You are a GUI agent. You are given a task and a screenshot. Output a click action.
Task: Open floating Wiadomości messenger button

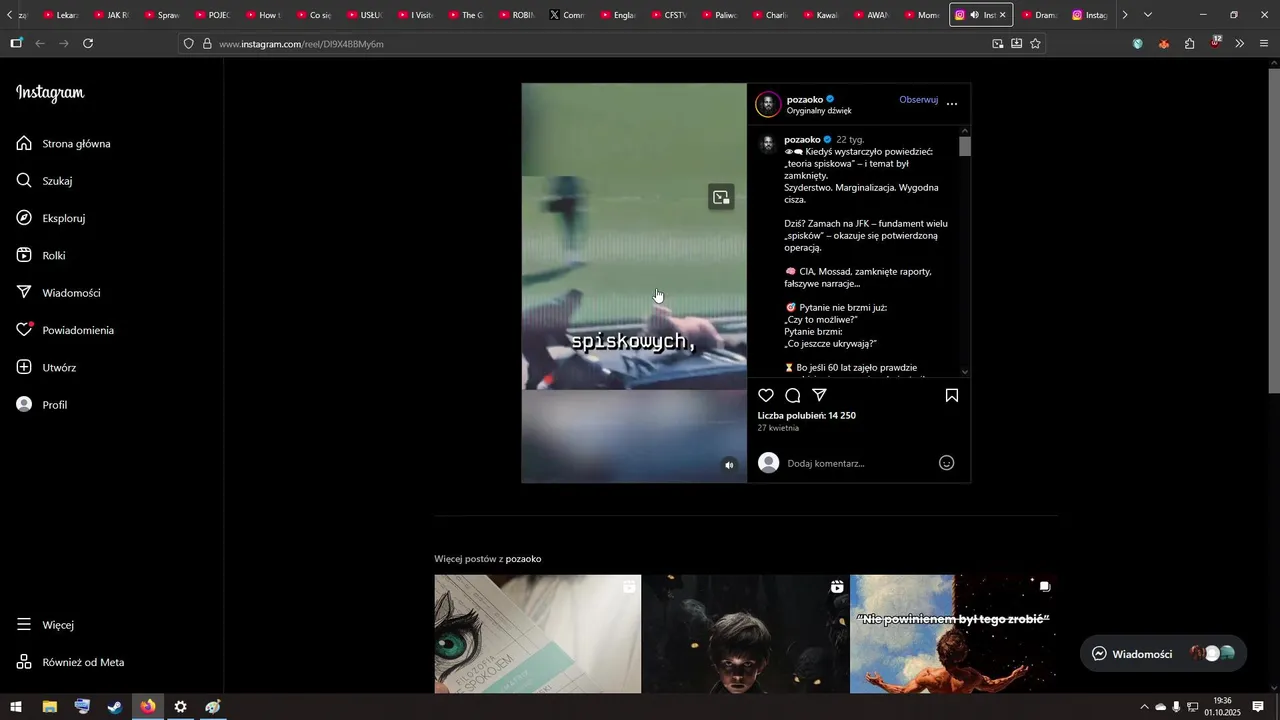pyautogui.click(x=1163, y=654)
